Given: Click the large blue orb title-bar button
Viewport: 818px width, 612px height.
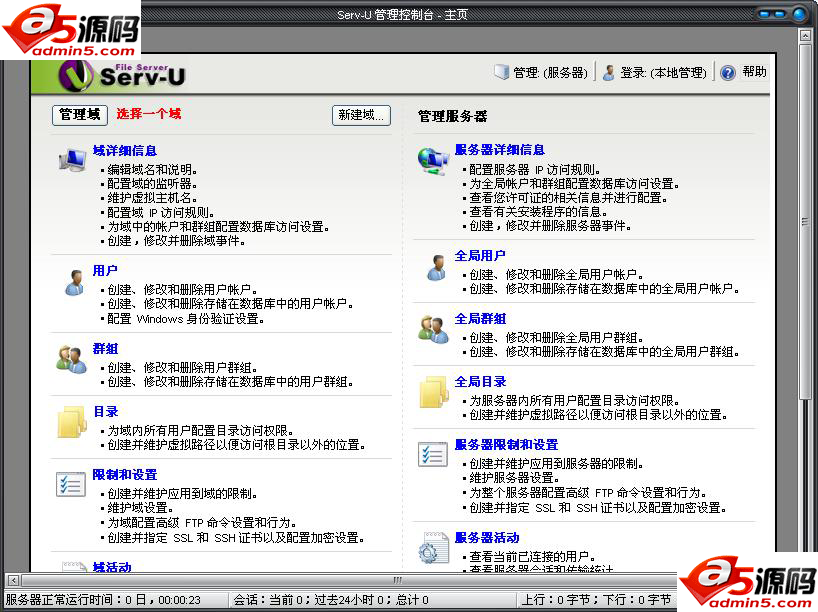Looking at the screenshot, I should pos(799,14).
